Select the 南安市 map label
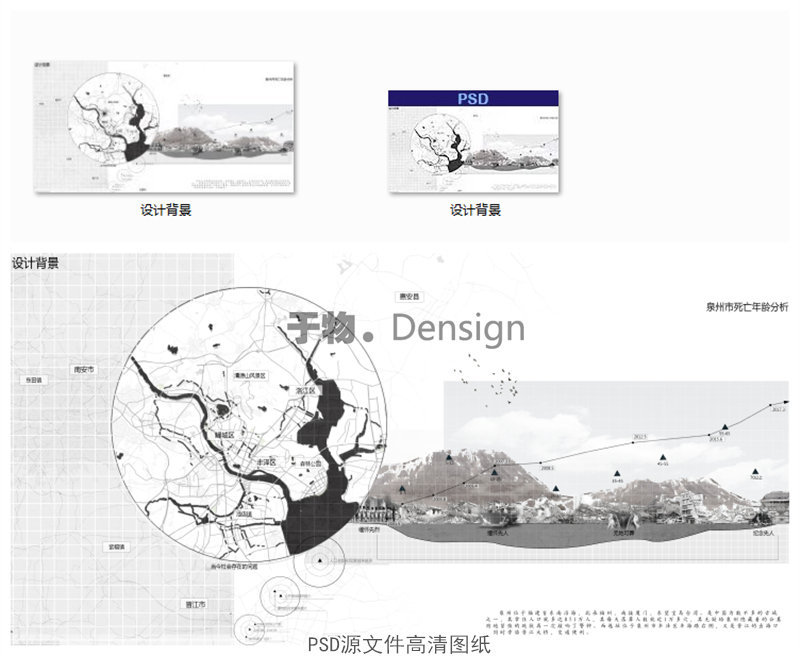The height and width of the screenshot is (656, 800). [84, 370]
